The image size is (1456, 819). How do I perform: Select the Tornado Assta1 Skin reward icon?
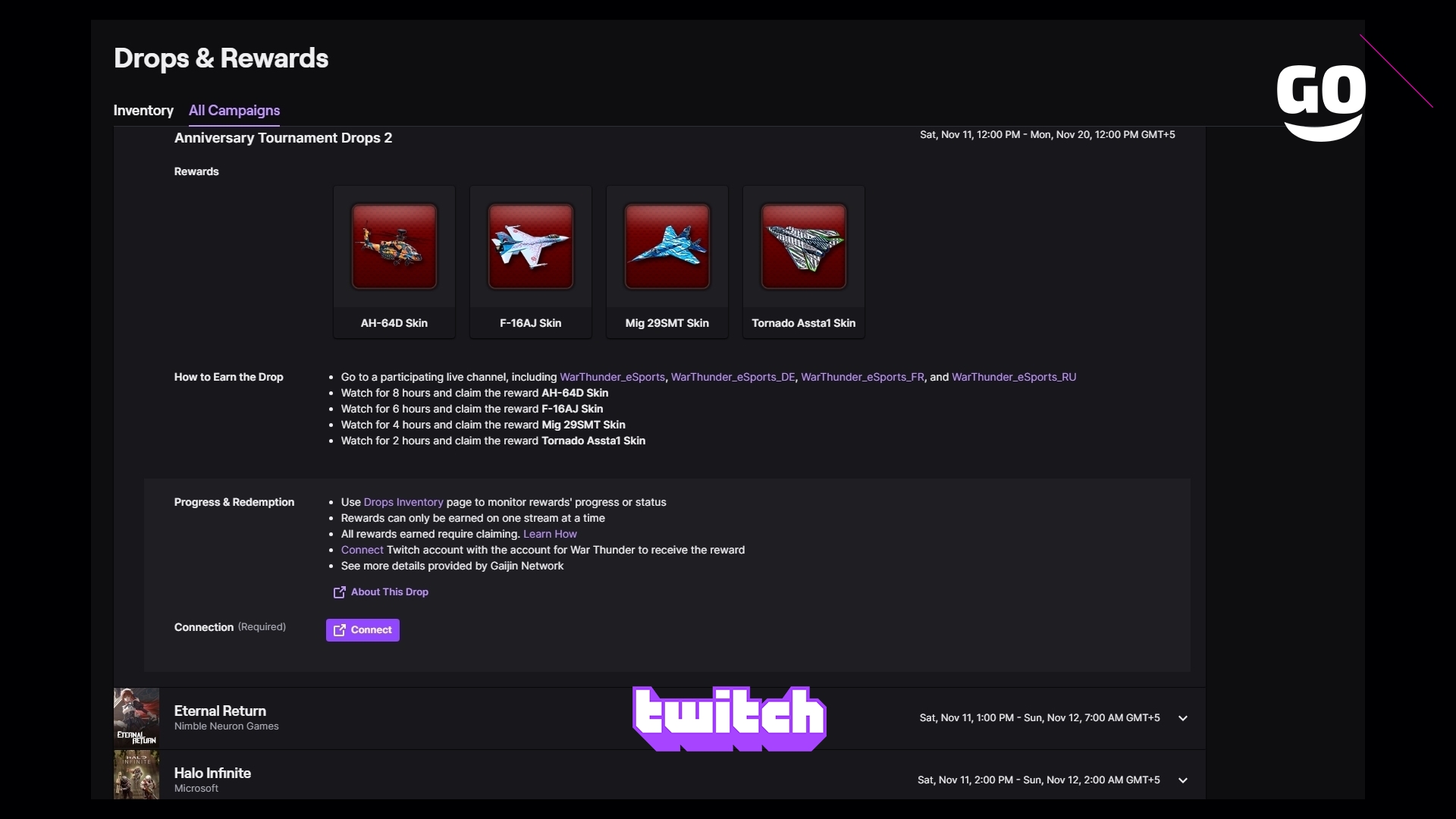point(803,246)
